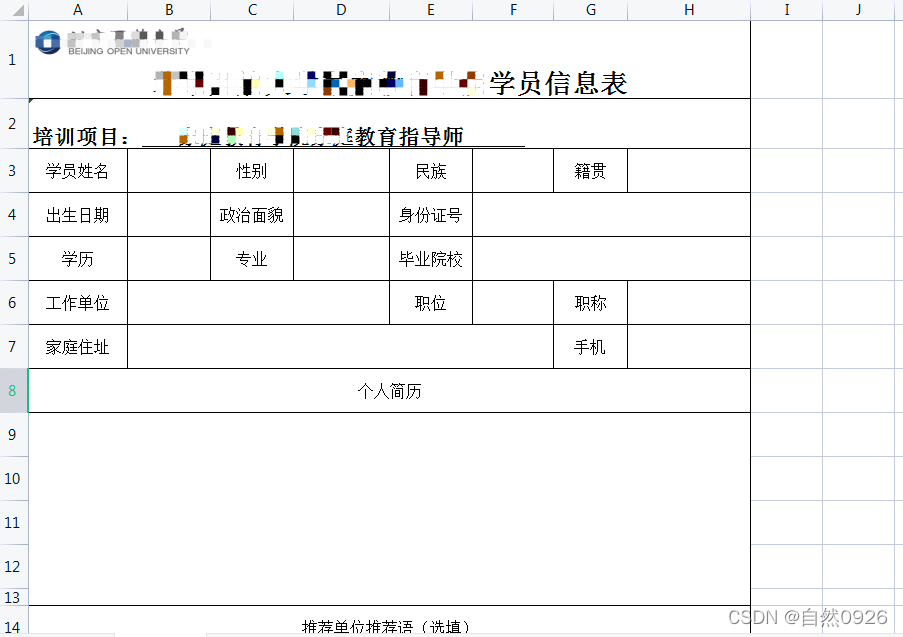Select column A header
Screen dimensions: 903x637
[78, 10]
